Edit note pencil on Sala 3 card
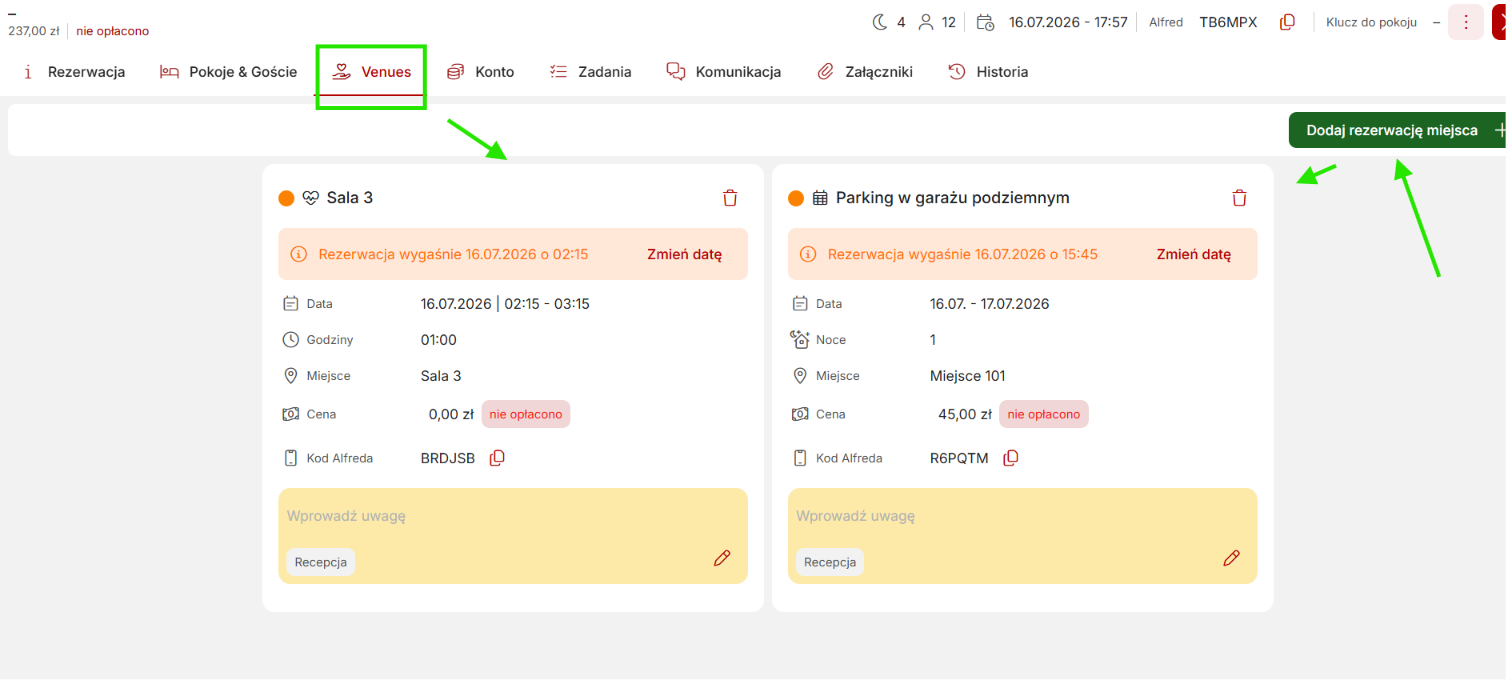Screen dimensions: 1506x680 722,558
